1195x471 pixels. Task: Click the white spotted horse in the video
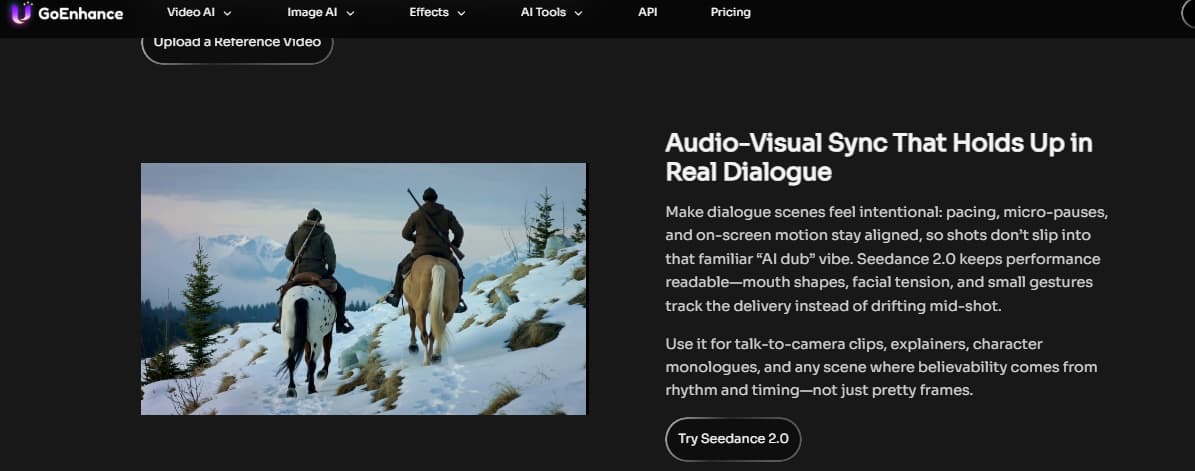tap(305, 325)
